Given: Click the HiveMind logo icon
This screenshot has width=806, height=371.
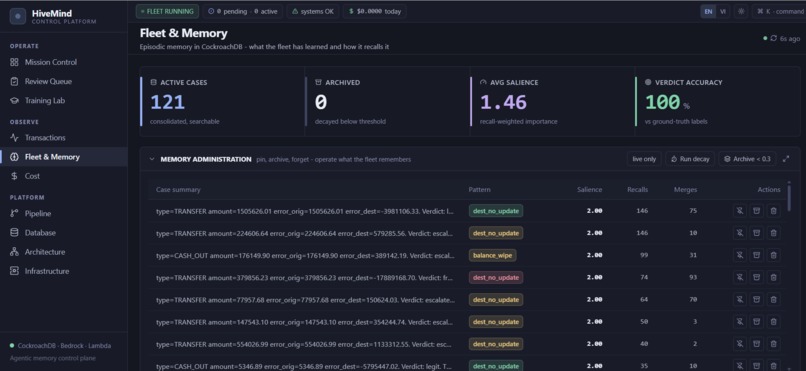Looking at the screenshot, I should point(17,16).
